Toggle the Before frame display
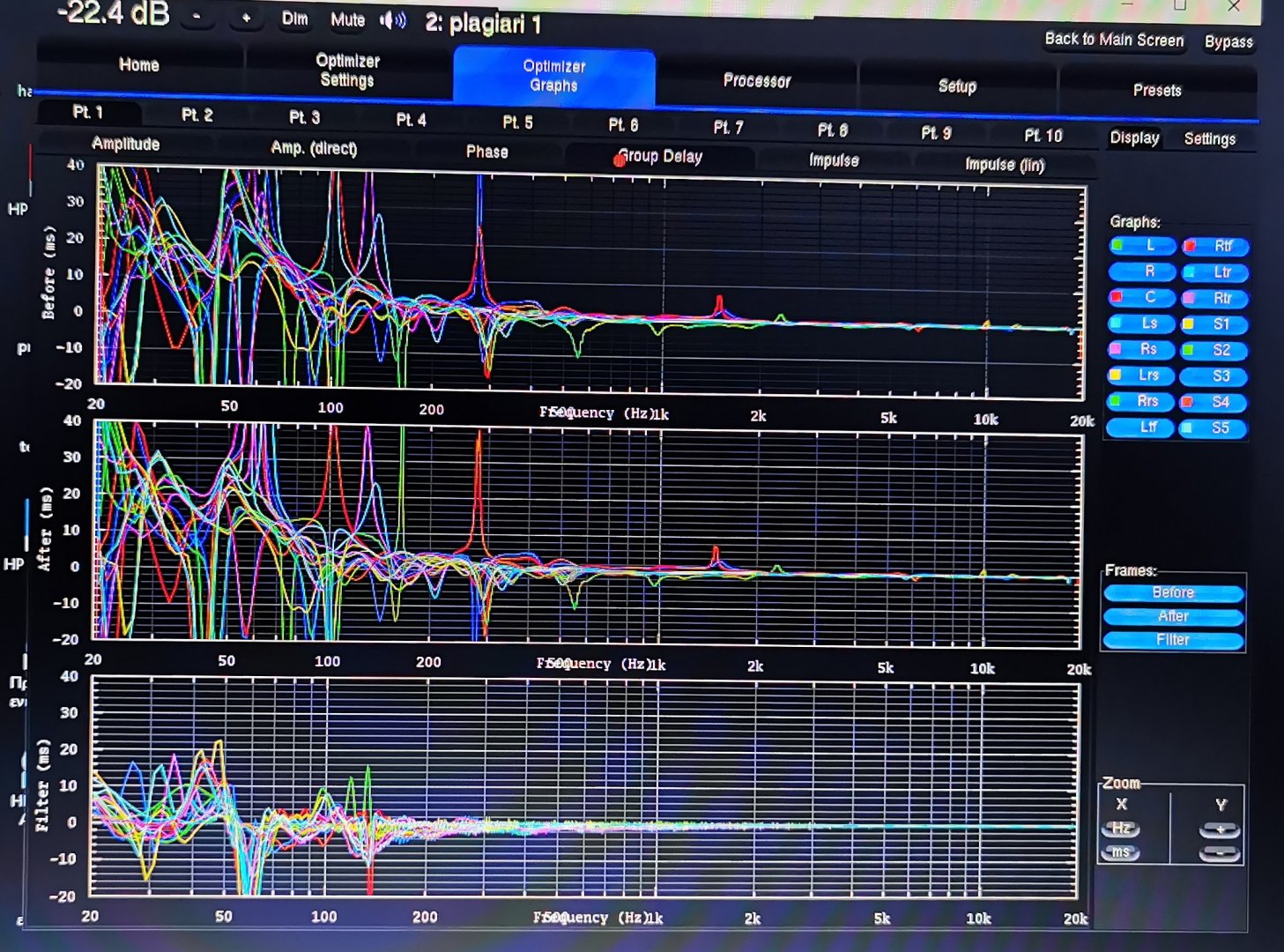 coord(1173,593)
